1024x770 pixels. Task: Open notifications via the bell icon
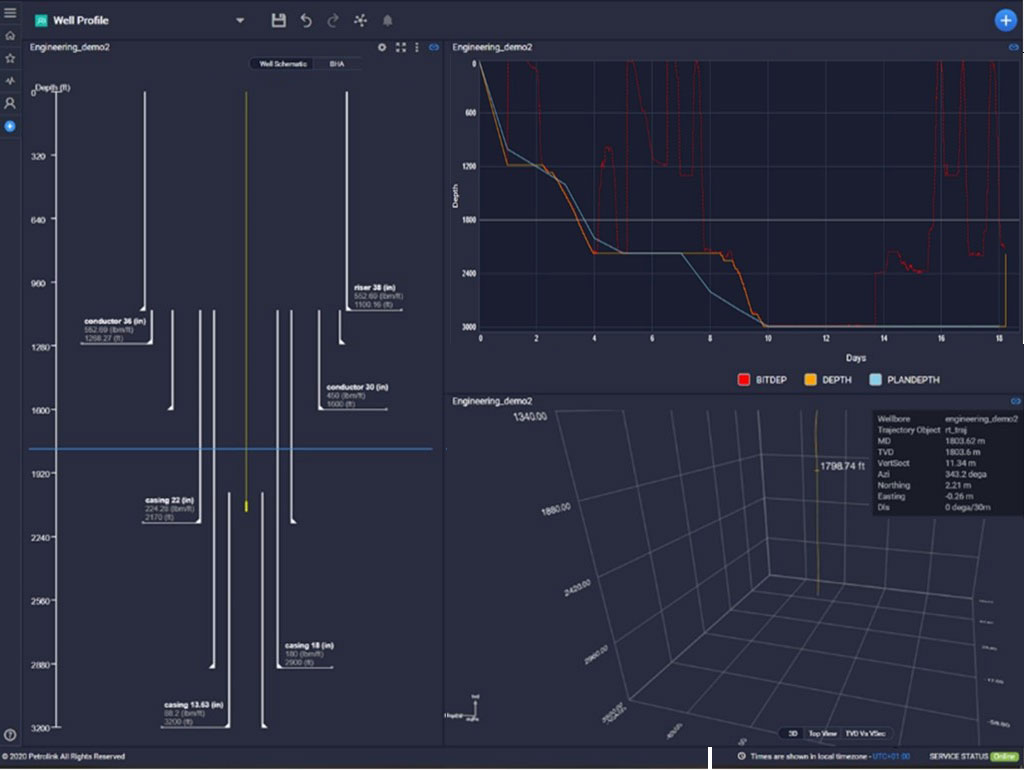(x=386, y=19)
